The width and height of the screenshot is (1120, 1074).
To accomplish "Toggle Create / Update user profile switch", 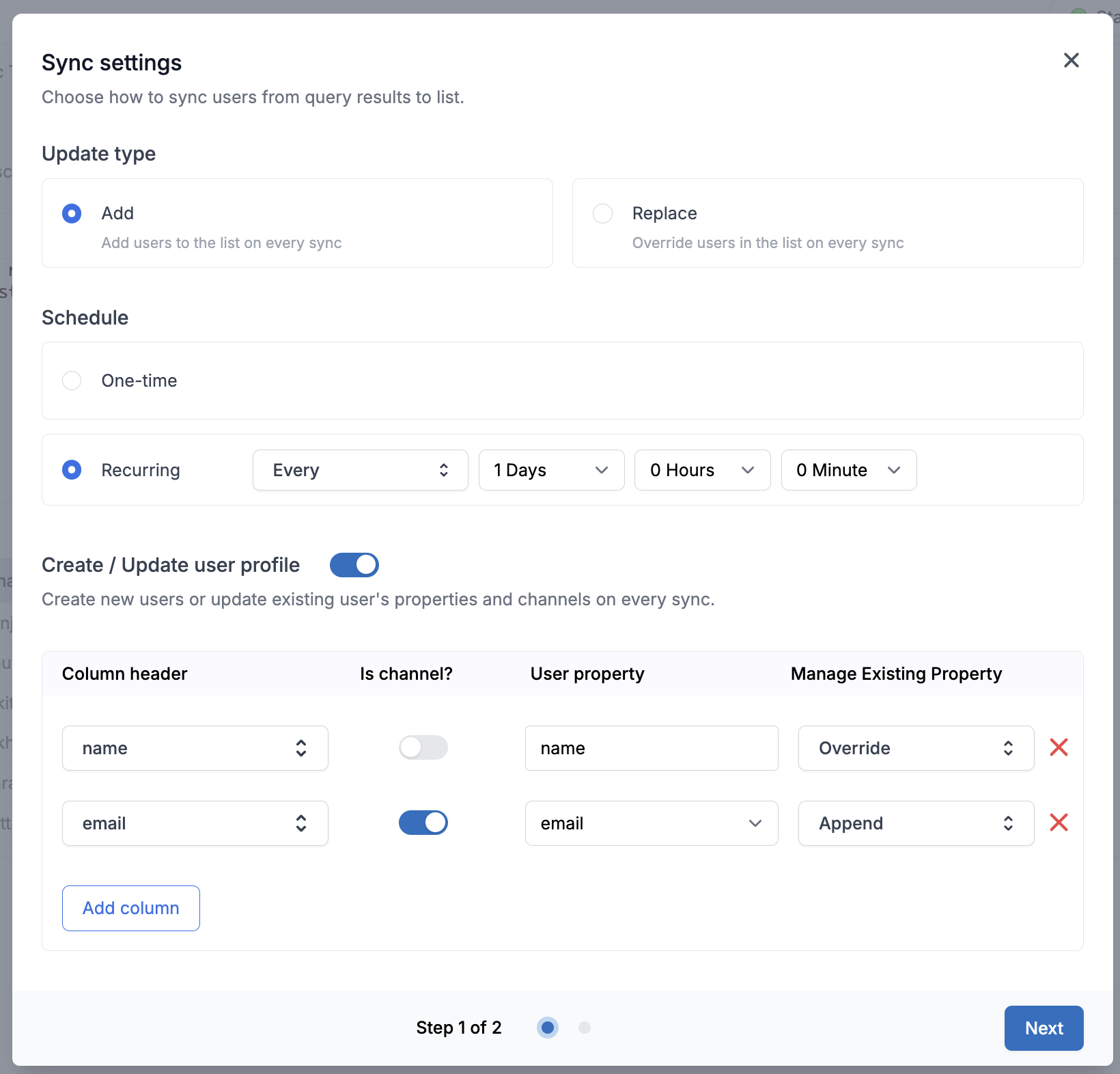I will tap(354, 565).
